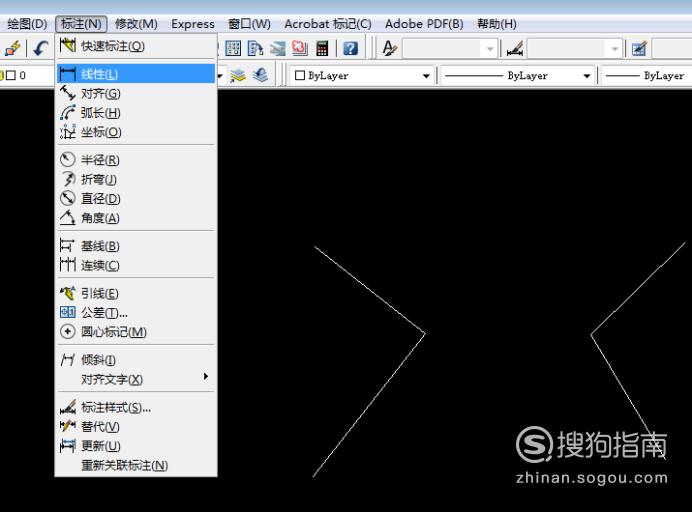Image resolution: width=692 pixels, height=512 pixels.
Task: Choose 圆心标记(M) center mark
Action: (x=136, y=331)
